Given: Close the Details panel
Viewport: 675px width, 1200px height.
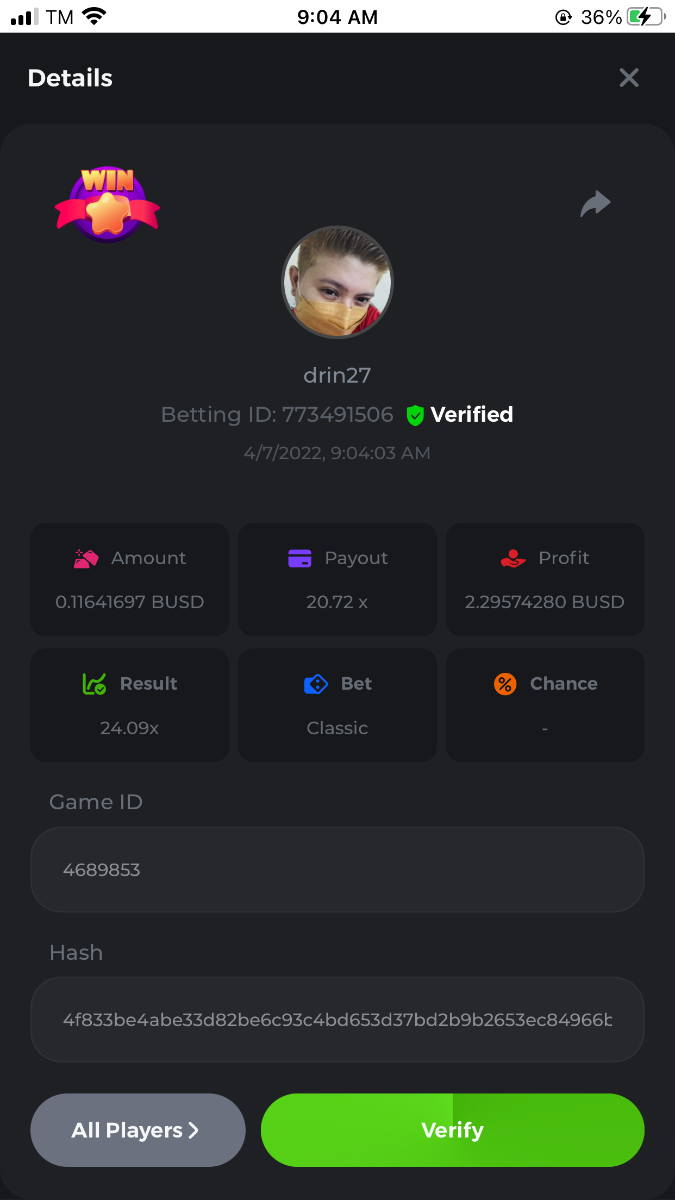Looking at the screenshot, I should pyautogui.click(x=629, y=78).
